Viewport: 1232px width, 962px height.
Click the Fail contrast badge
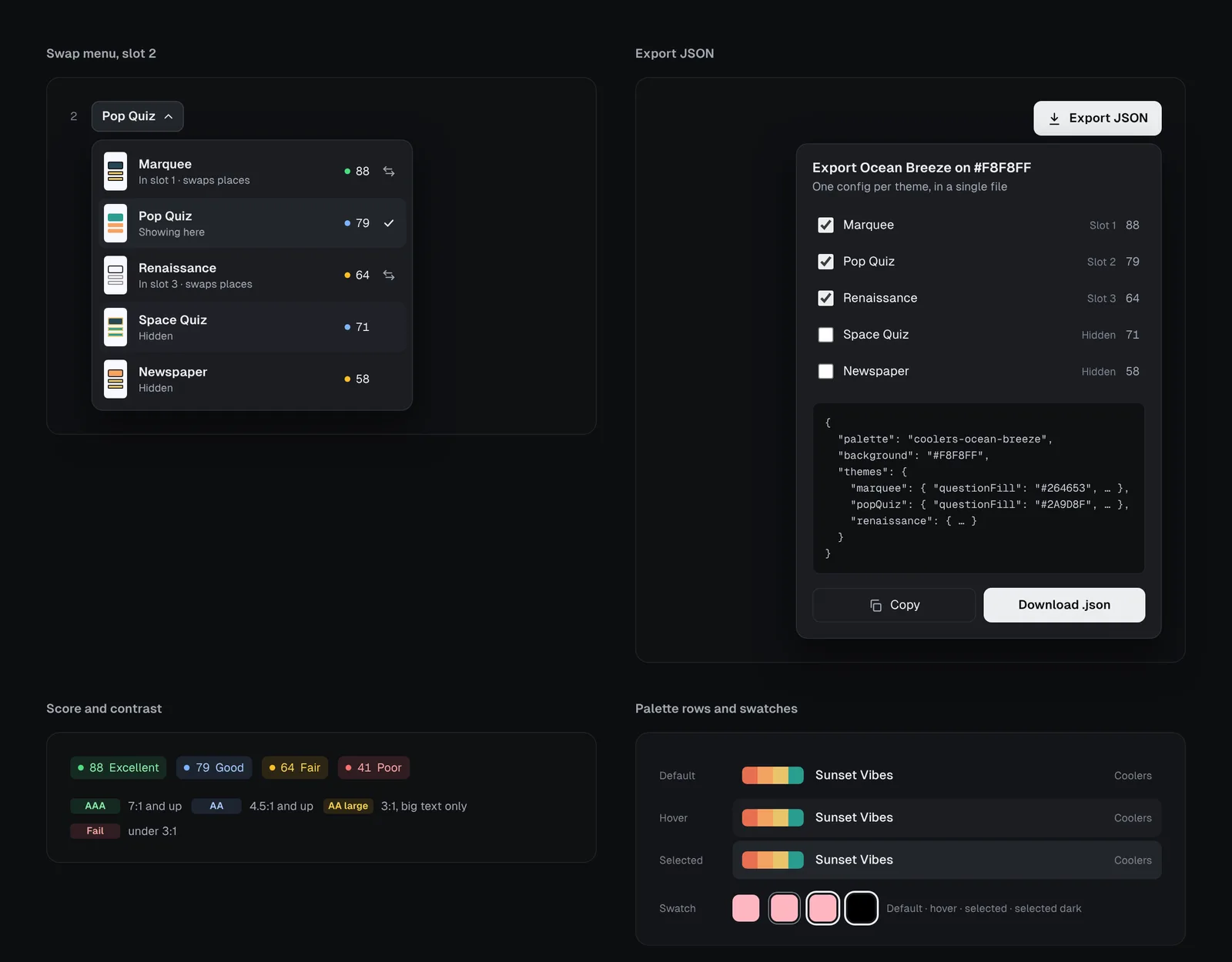click(95, 831)
